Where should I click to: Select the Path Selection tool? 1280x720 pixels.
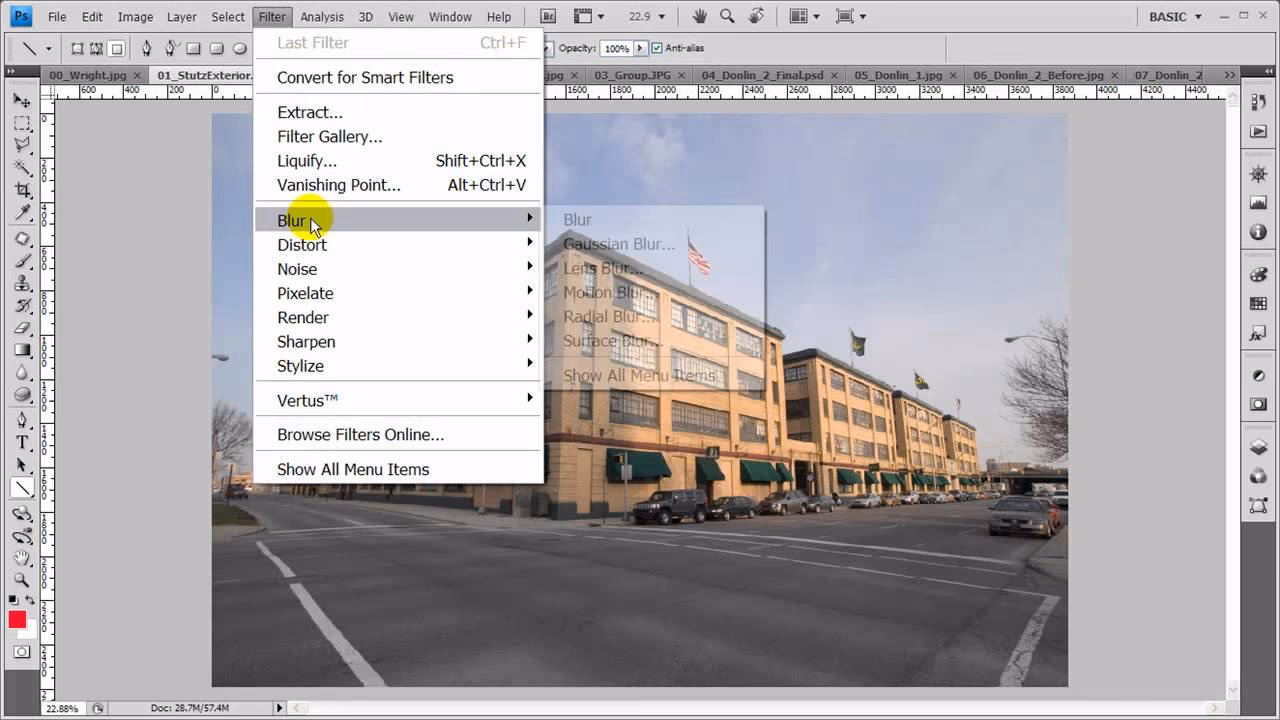tap(22, 464)
